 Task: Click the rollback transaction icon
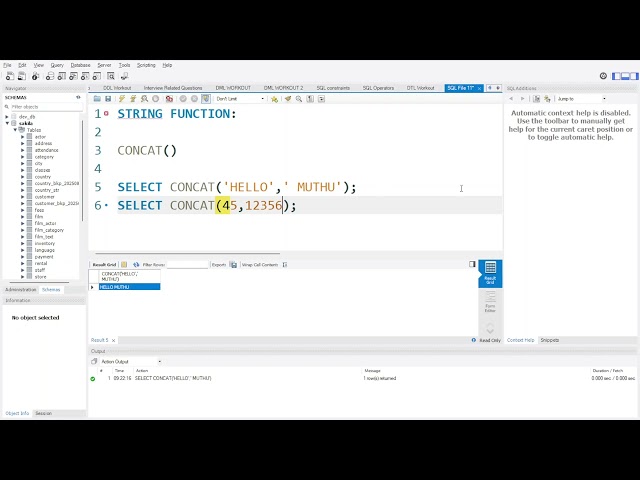(194, 99)
